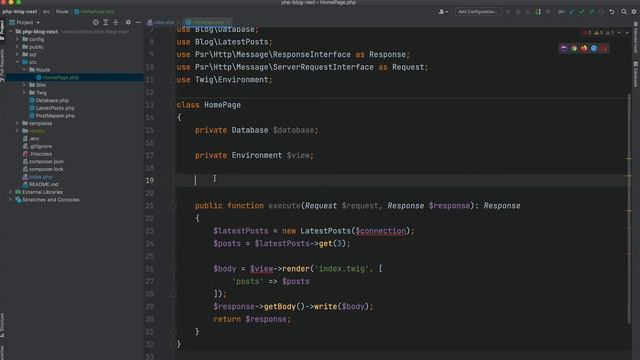The height and width of the screenshot is (360, 640).
Task: Select Database.php in project tree
Action: tap(49, 100)
